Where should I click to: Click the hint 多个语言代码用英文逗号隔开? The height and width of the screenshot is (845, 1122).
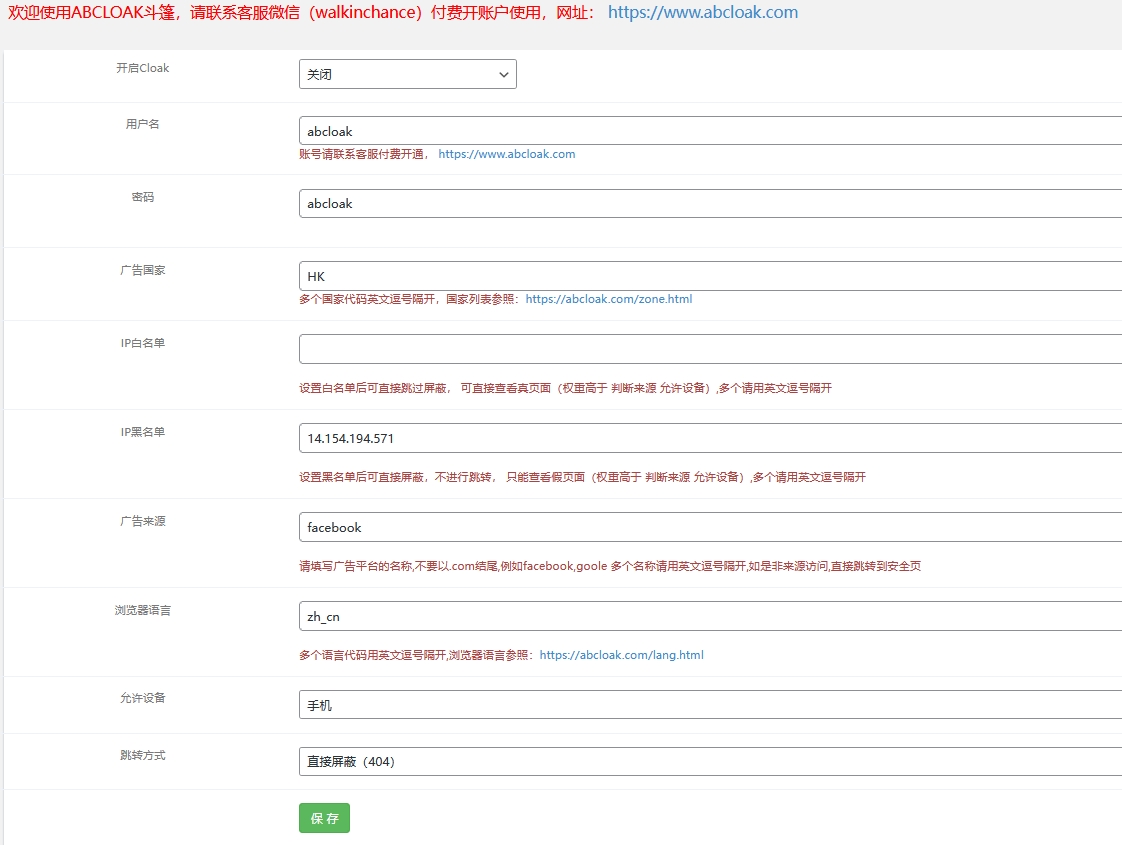(418, 655)
